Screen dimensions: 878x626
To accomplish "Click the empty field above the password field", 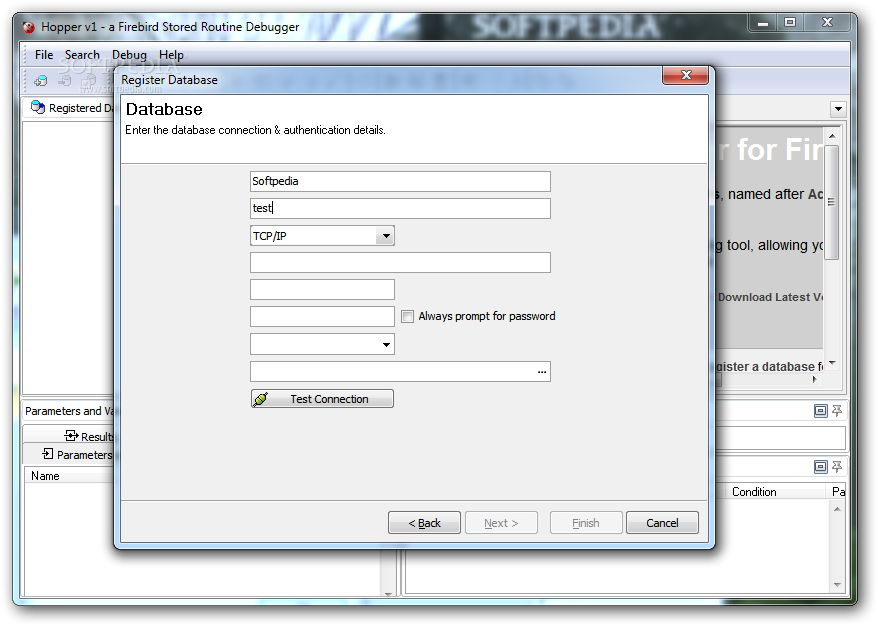I will 322,289.
